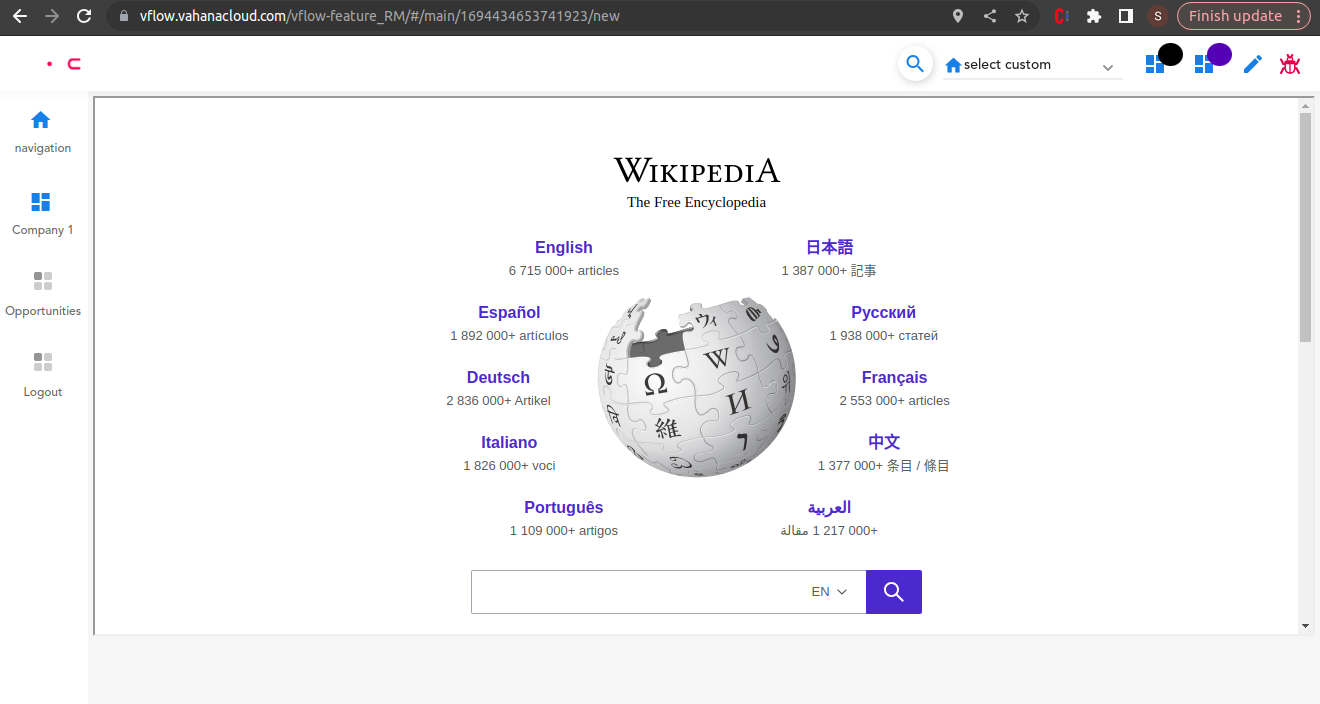Open the Português Wikipedia link

(564, 508)
